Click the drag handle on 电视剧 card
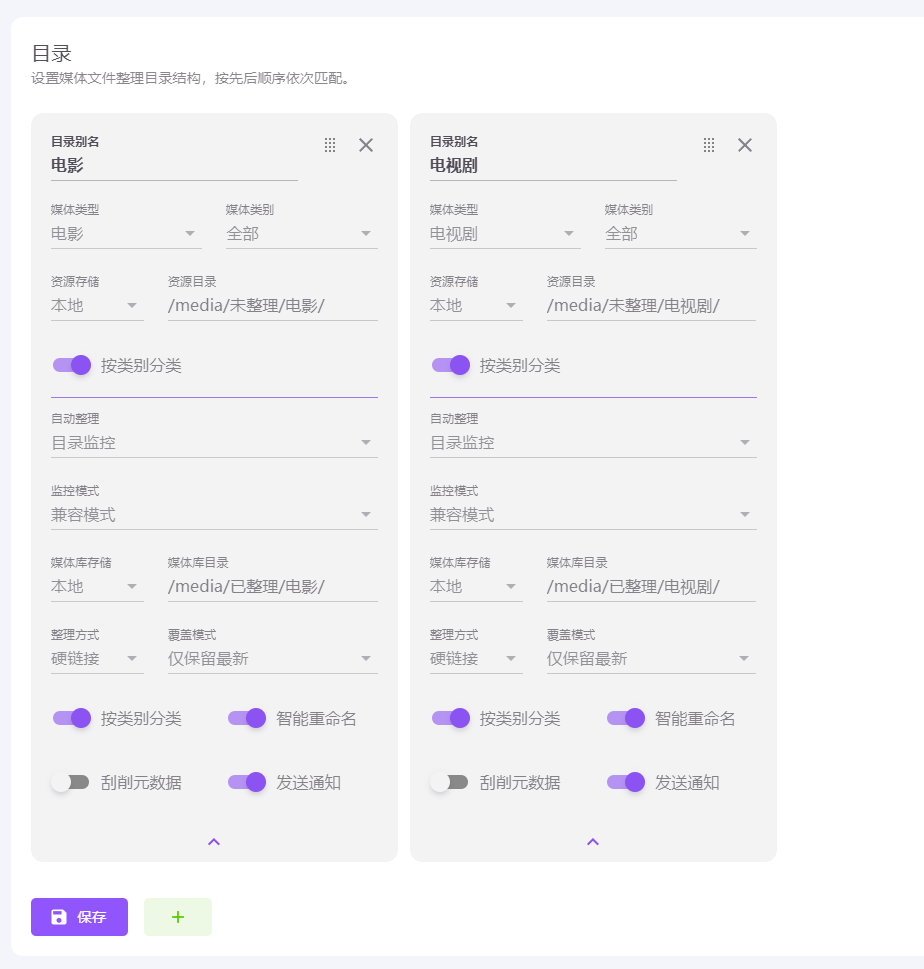Viewport: 924px width, 969px height. (709, 145)
